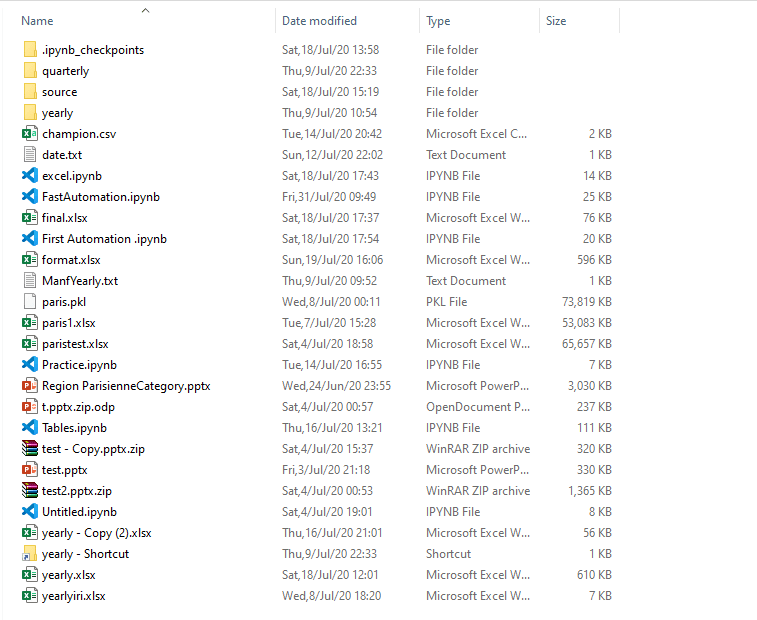Screen dimensions: 757x620
Task: Click the Region ParisienneCategory.pptx PowerPoint icon
Action: point(30,386)
